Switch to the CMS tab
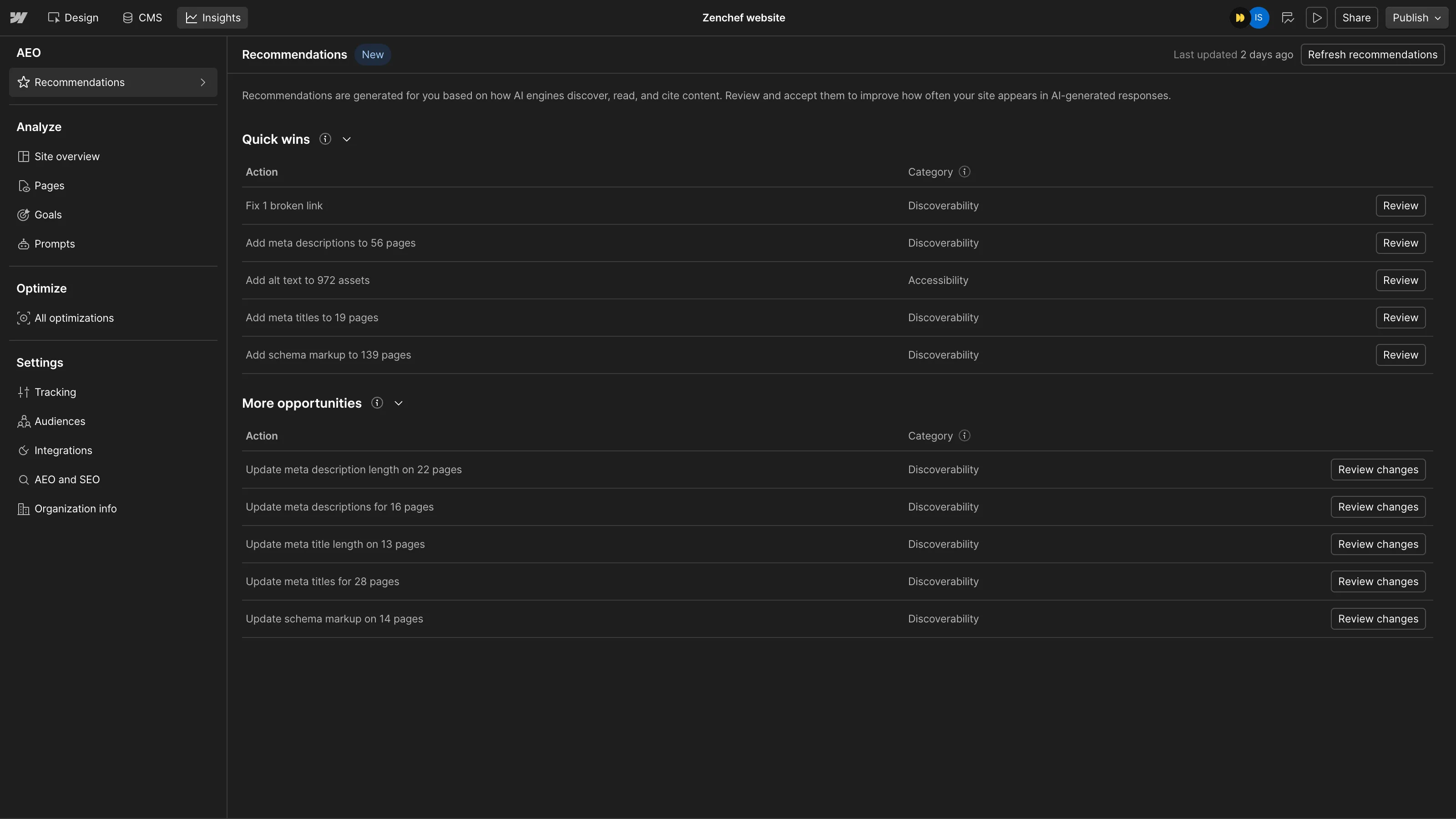Image resolution: width=1456 pixels, height=819 pixels. click(142, 18)
